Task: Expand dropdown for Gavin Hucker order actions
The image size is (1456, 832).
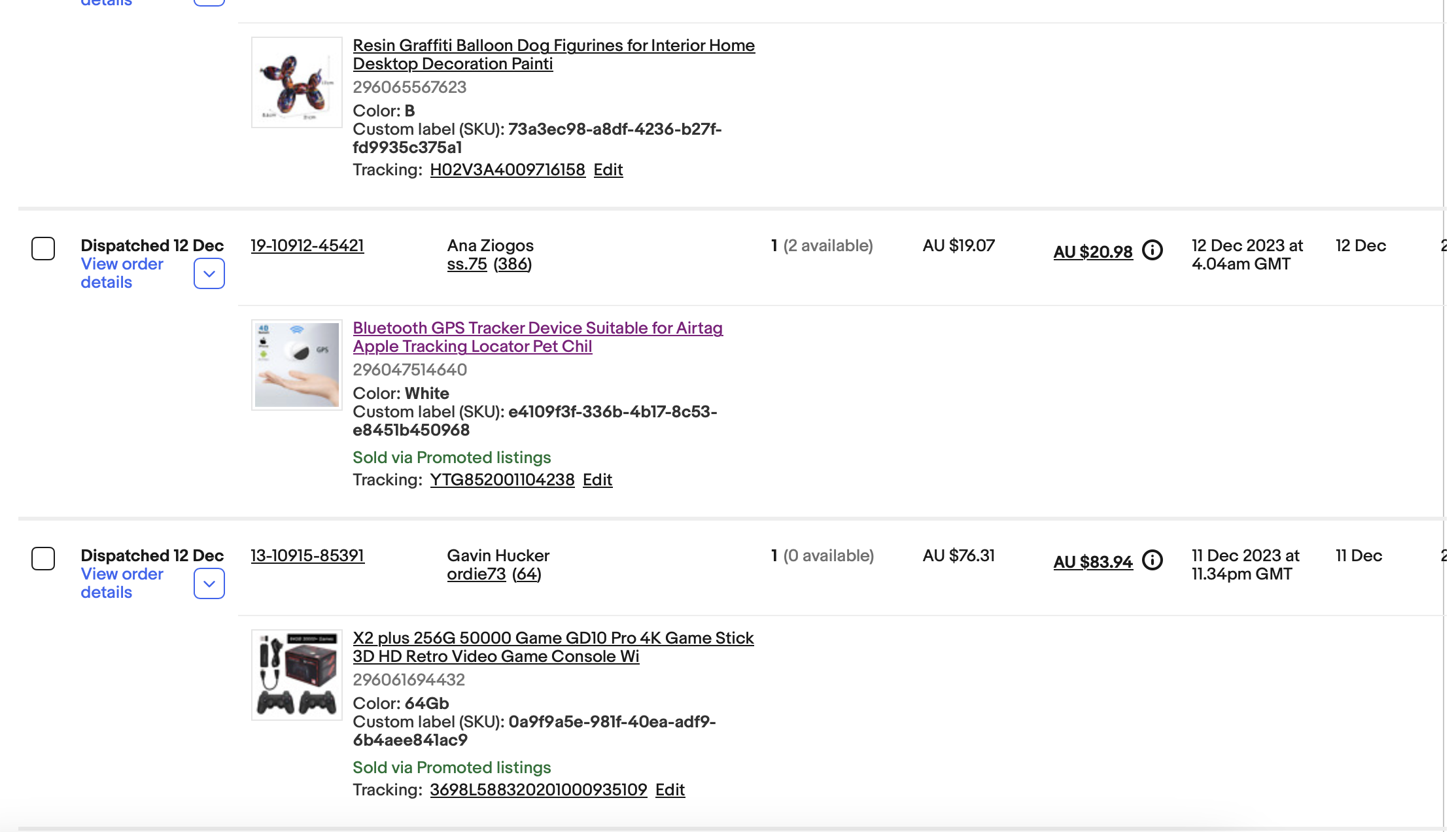Action: coord(209,583)
